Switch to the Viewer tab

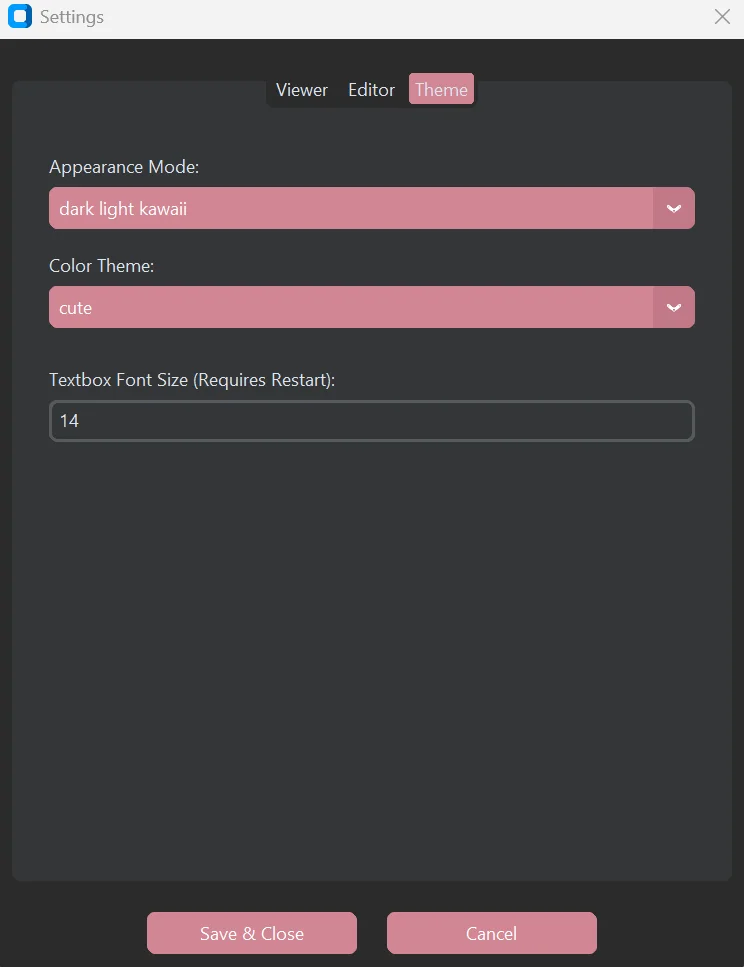302,89
